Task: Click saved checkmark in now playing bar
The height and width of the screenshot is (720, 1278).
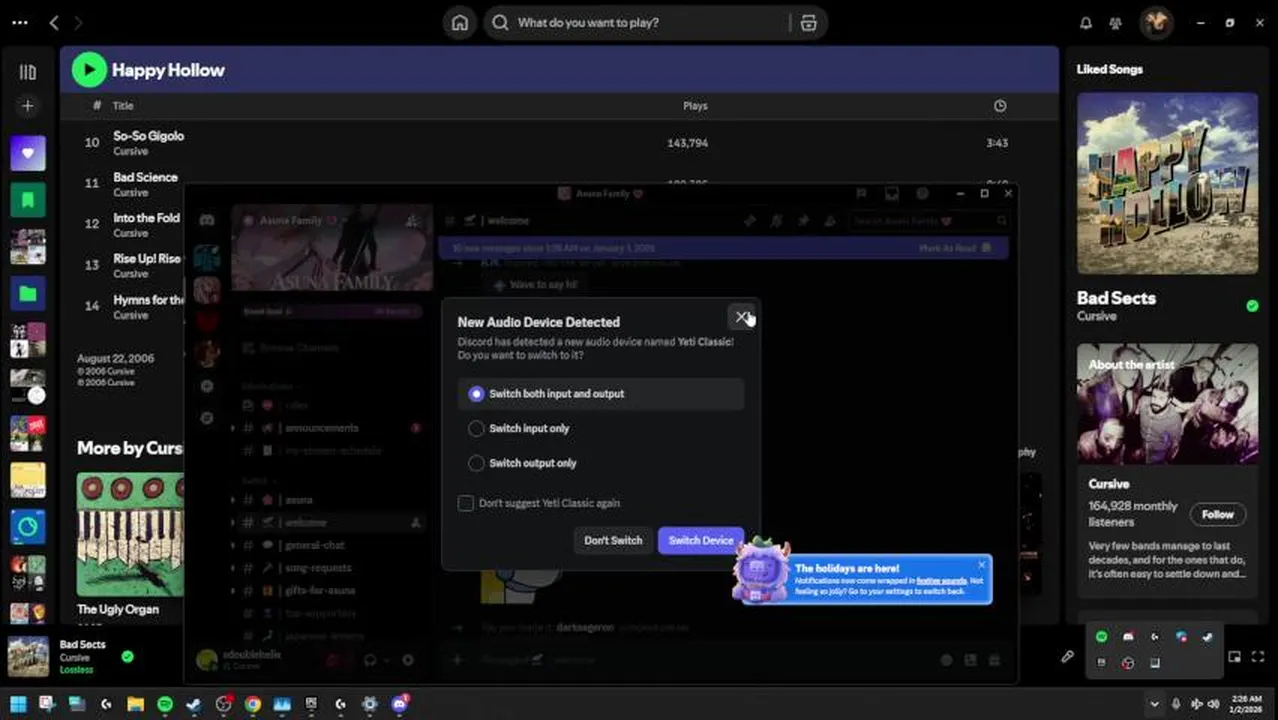Action: pyautogui.click(x=127, y=657)
